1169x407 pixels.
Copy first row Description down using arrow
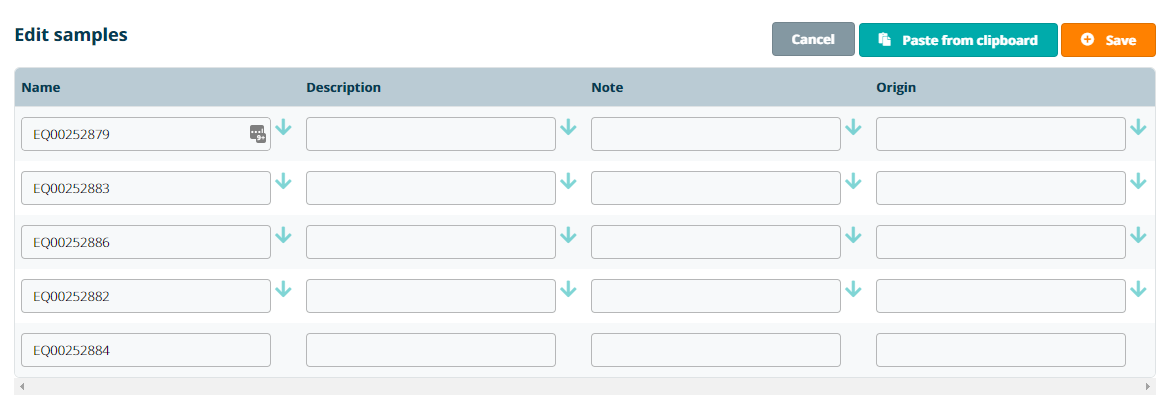coord(568,127)
